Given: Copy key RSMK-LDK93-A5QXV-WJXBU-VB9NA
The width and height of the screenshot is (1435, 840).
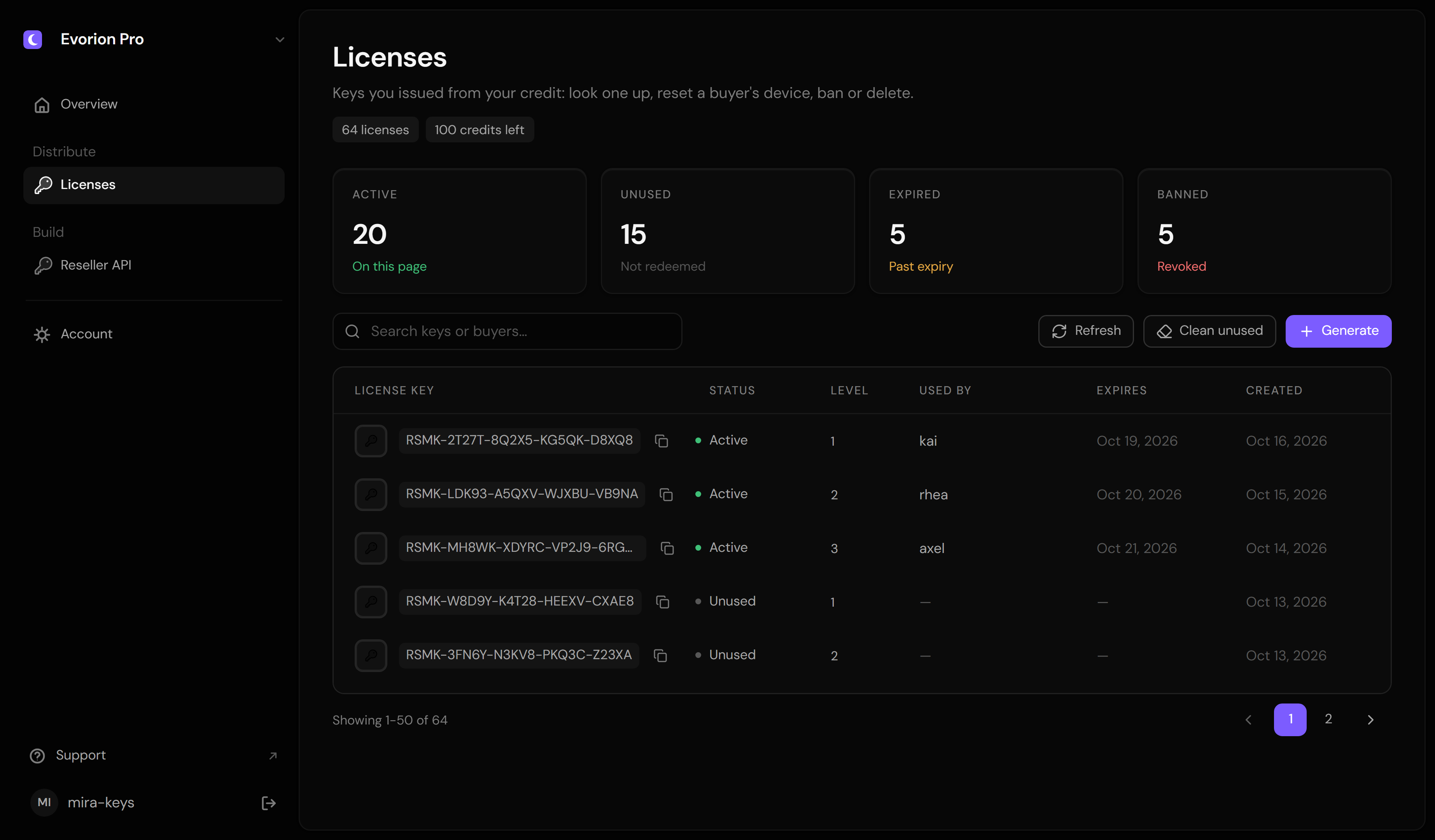Looking at the screenshot, I should [x=666, y=495].
